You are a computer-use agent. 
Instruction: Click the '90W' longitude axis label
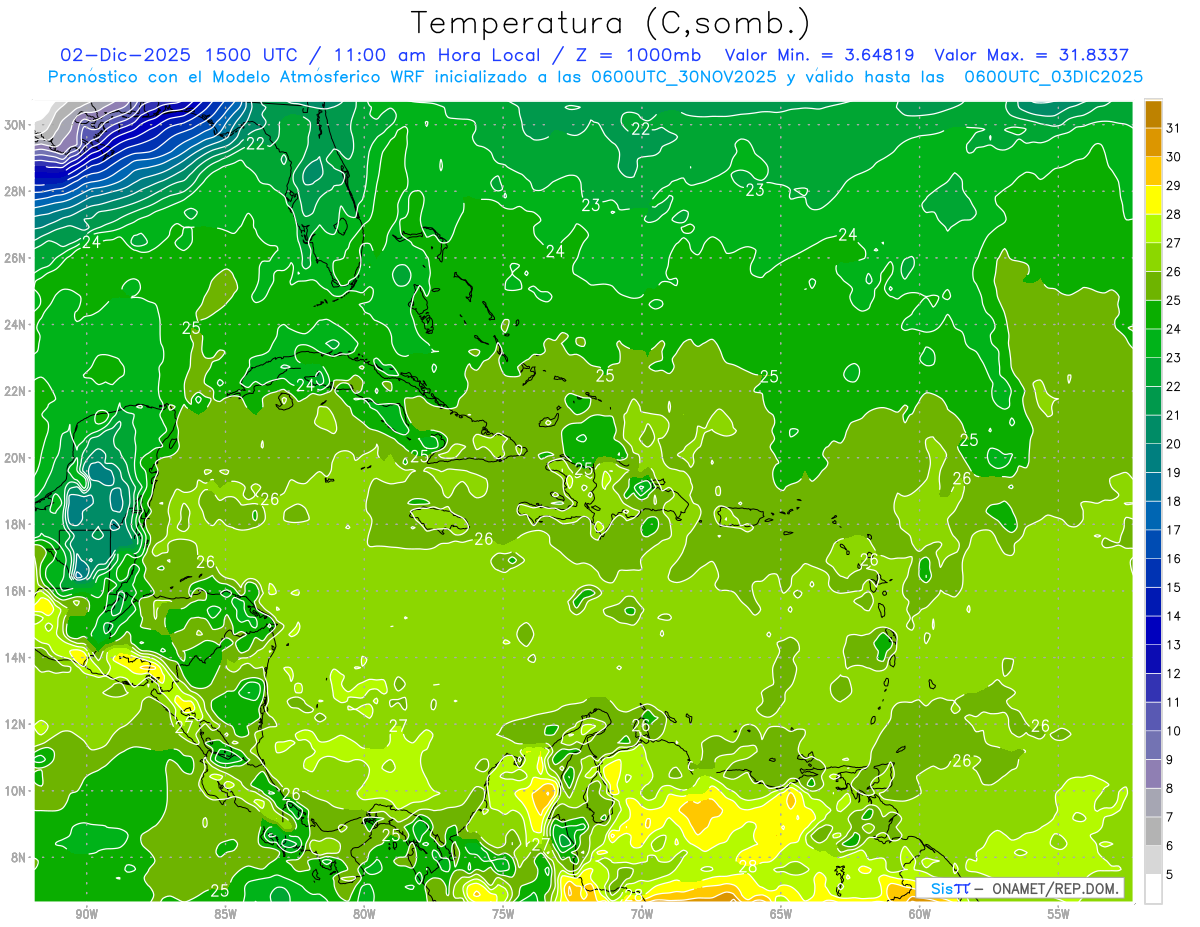[x=86, y=914]
